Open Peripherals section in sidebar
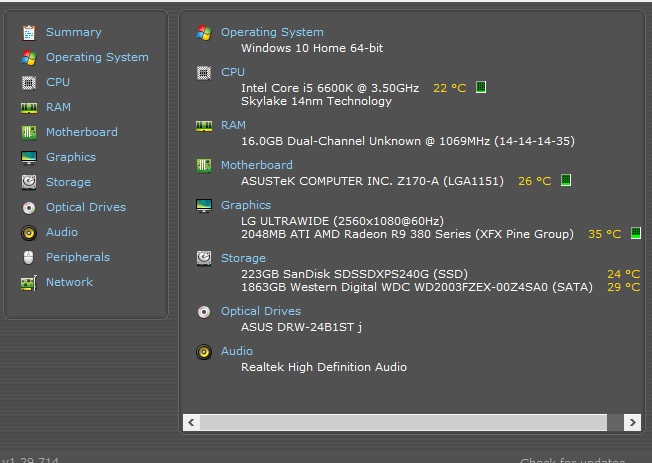 (x=78, y=257)
